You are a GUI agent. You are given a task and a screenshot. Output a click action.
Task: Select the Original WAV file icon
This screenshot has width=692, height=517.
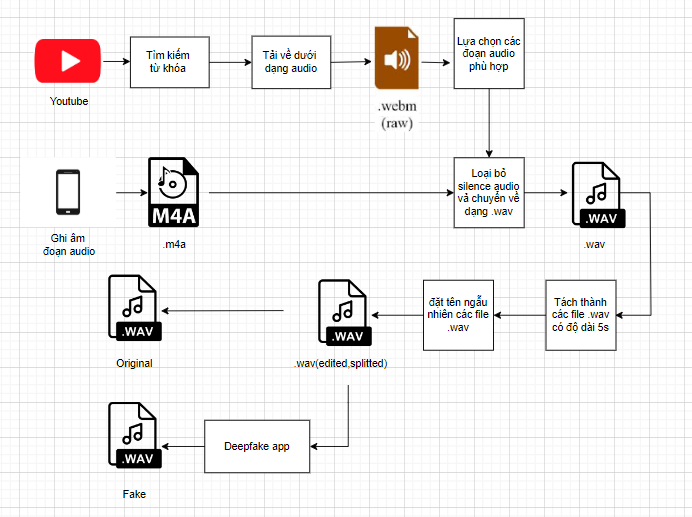(x=135, y=312)
